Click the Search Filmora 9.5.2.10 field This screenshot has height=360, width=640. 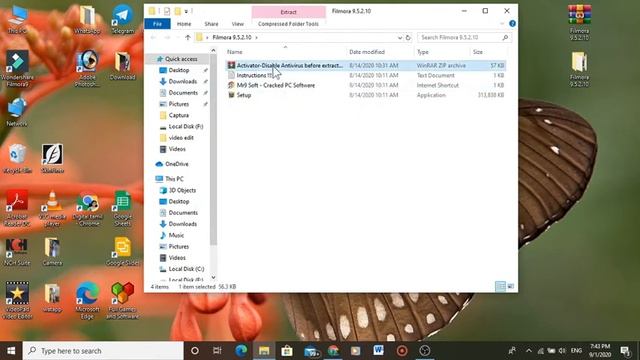coord(464,38)
